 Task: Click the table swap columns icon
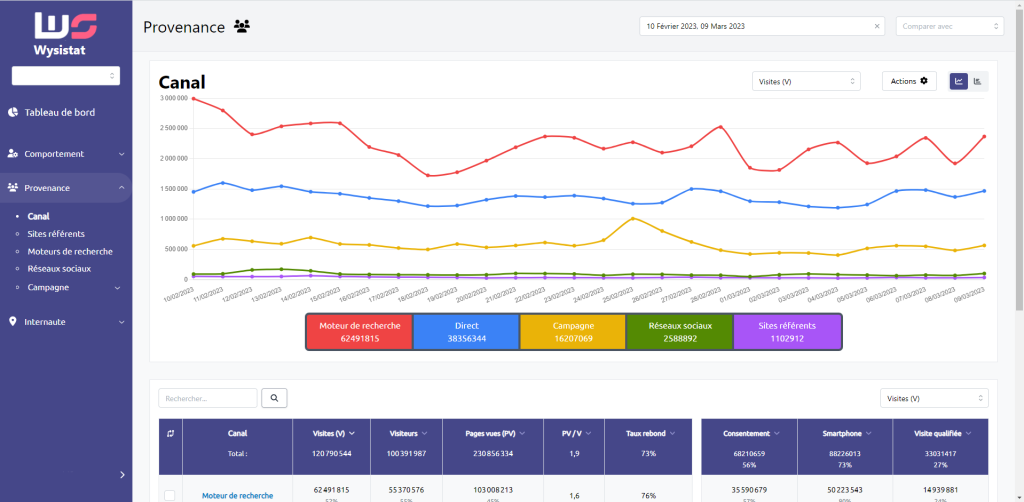coord(169,433)
